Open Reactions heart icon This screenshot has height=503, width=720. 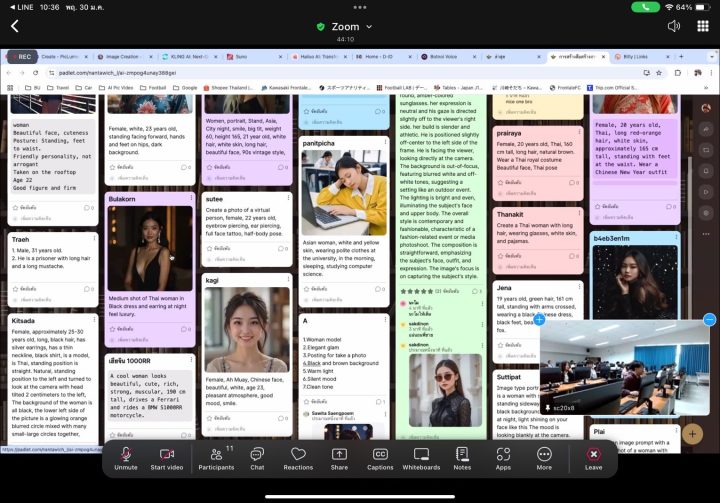click(297, 458)
